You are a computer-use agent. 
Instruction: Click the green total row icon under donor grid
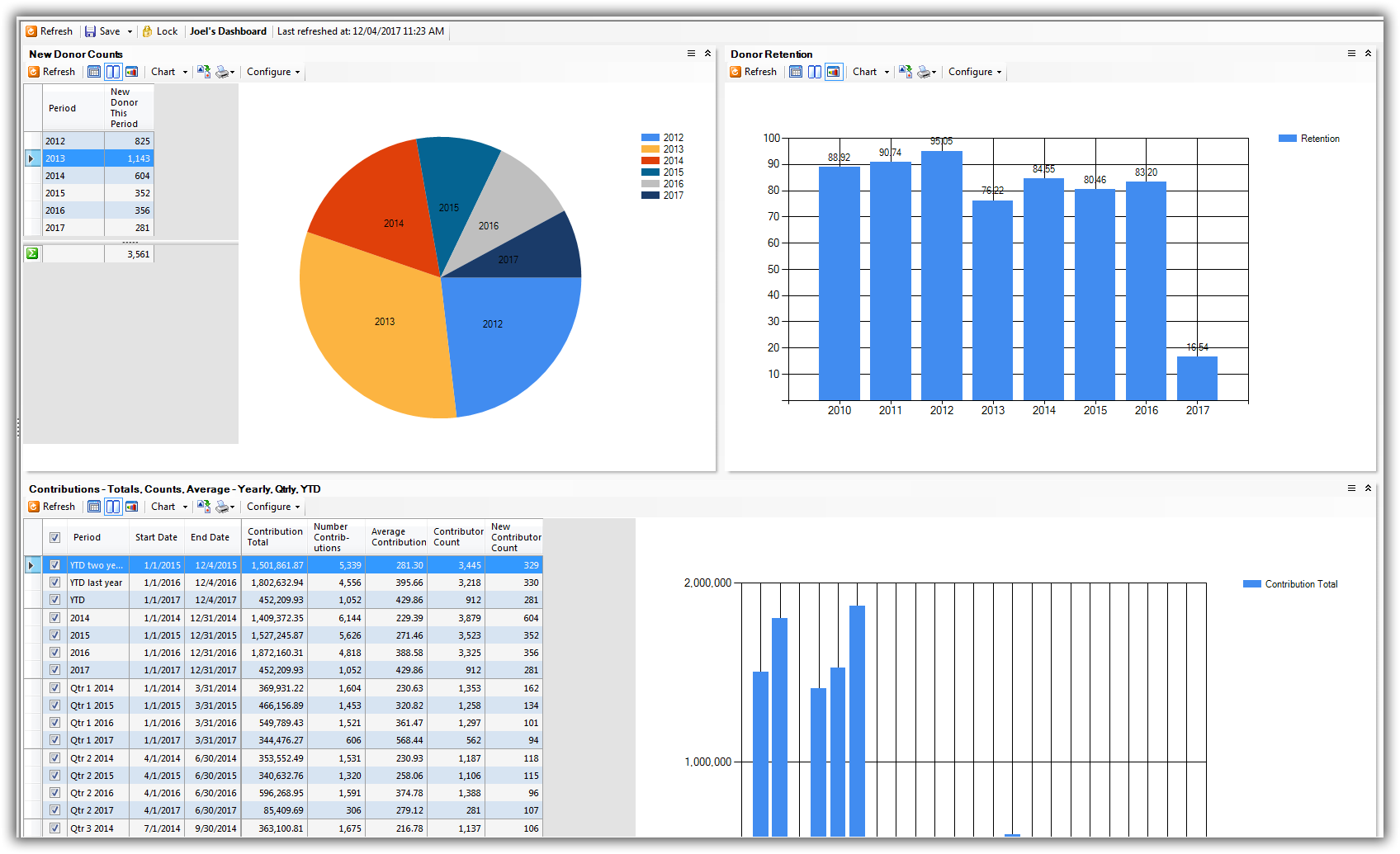coord(32,254)
